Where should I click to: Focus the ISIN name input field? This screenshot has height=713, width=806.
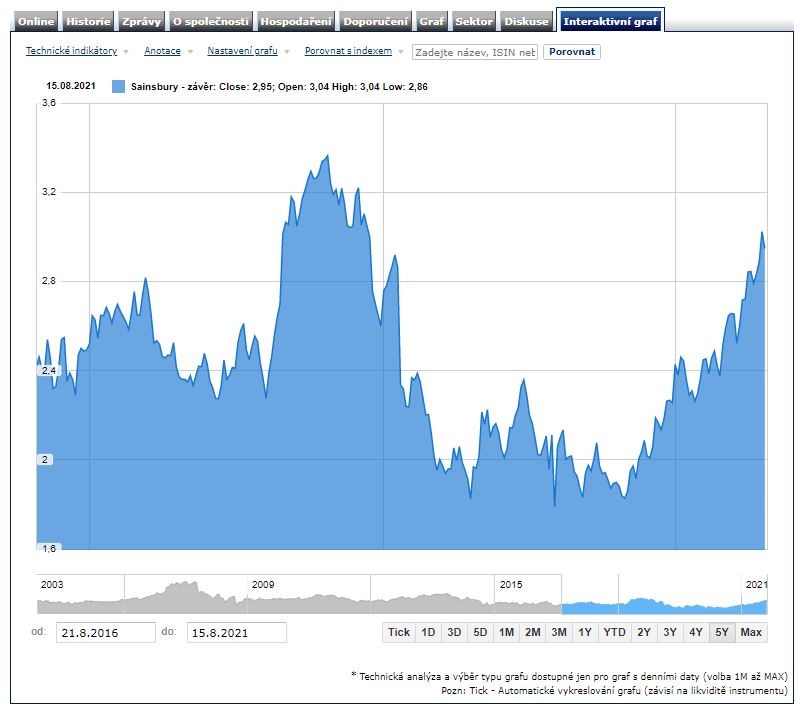[475, 52]
